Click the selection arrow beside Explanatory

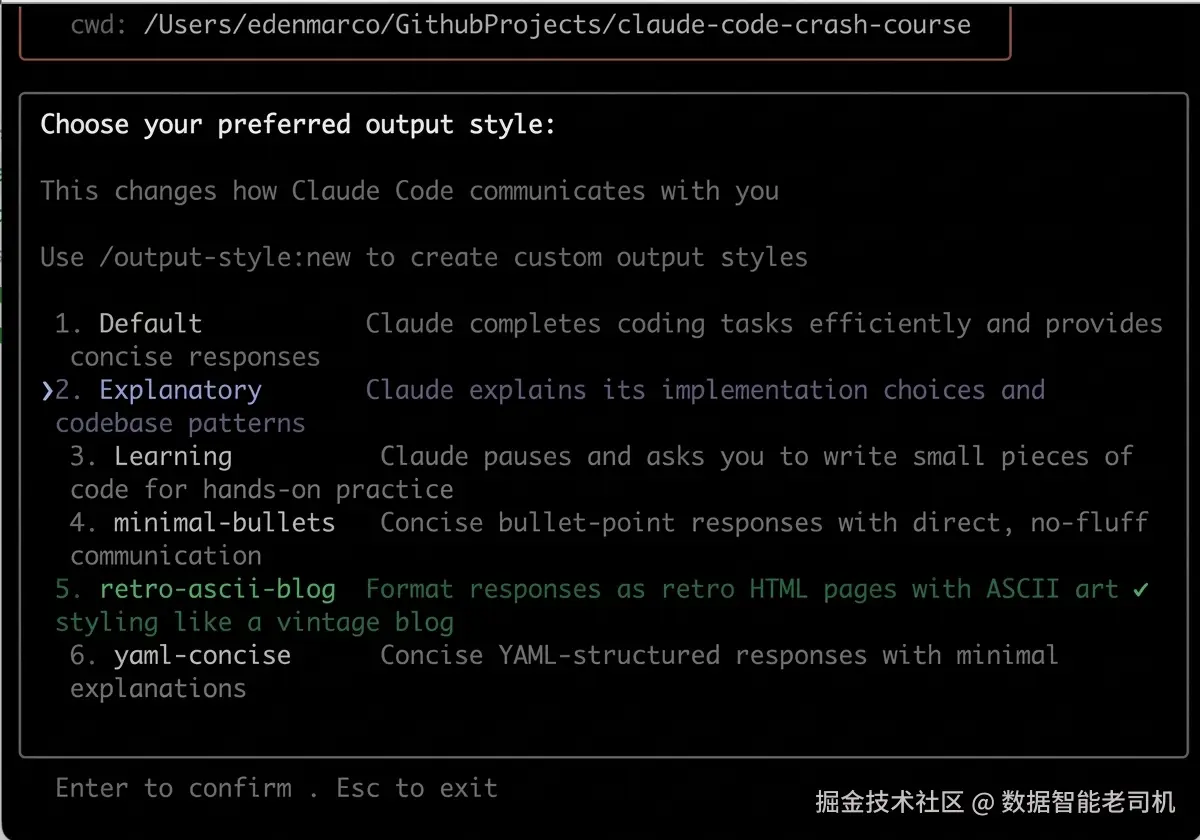(x=47, y=391)
